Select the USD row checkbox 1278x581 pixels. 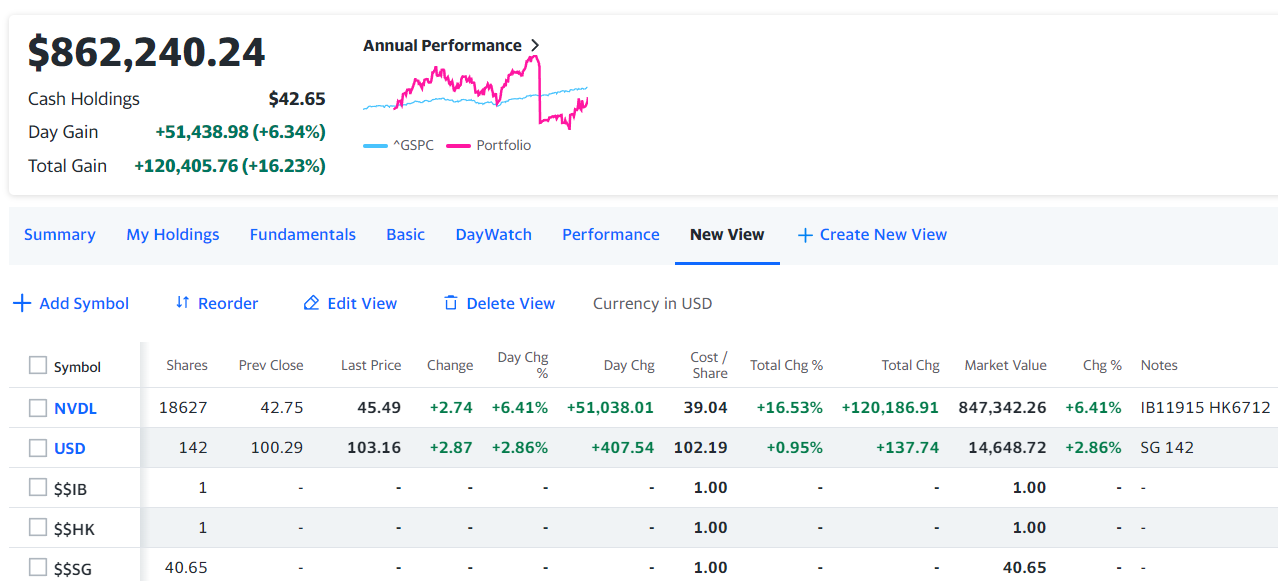coord(38,448)
